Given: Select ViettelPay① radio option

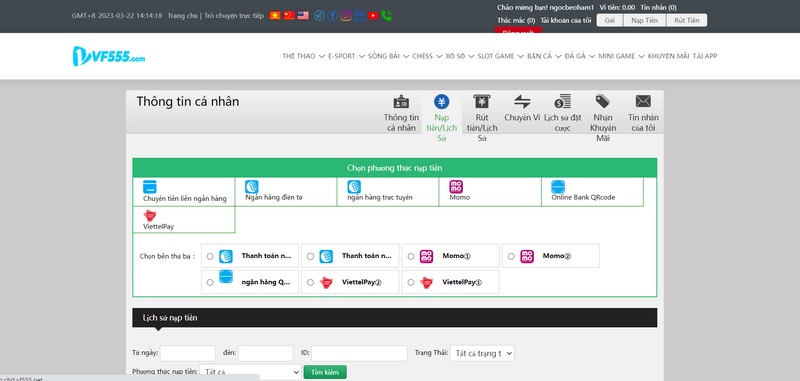Looking at the screenshot, I should pyautogui.click(x=411, y=282).
